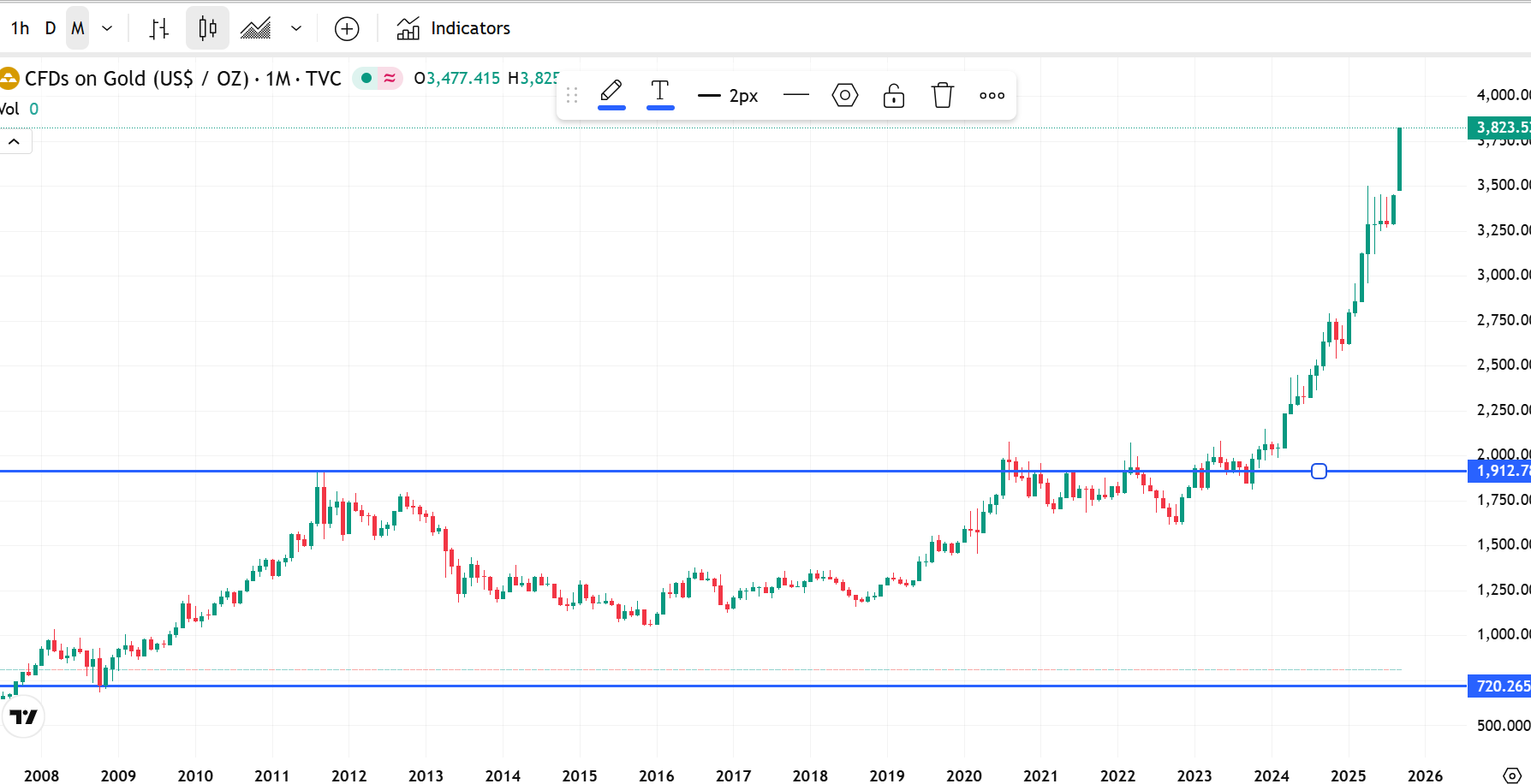Click the TradingView logo button
Screen dimensions: 1531x784
coord(23,716)
